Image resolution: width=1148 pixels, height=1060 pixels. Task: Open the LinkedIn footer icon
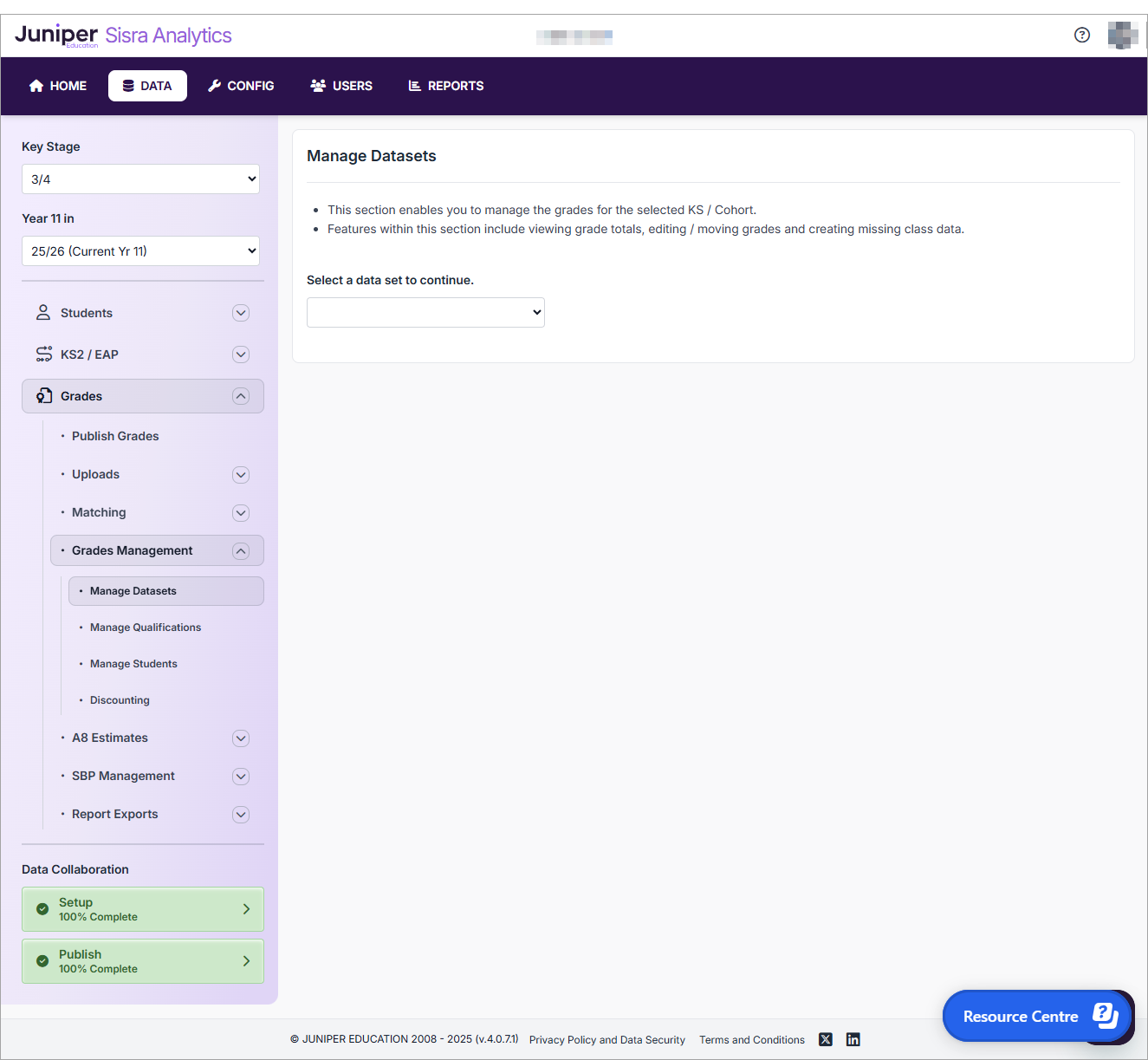click(x=853, y=1039)
